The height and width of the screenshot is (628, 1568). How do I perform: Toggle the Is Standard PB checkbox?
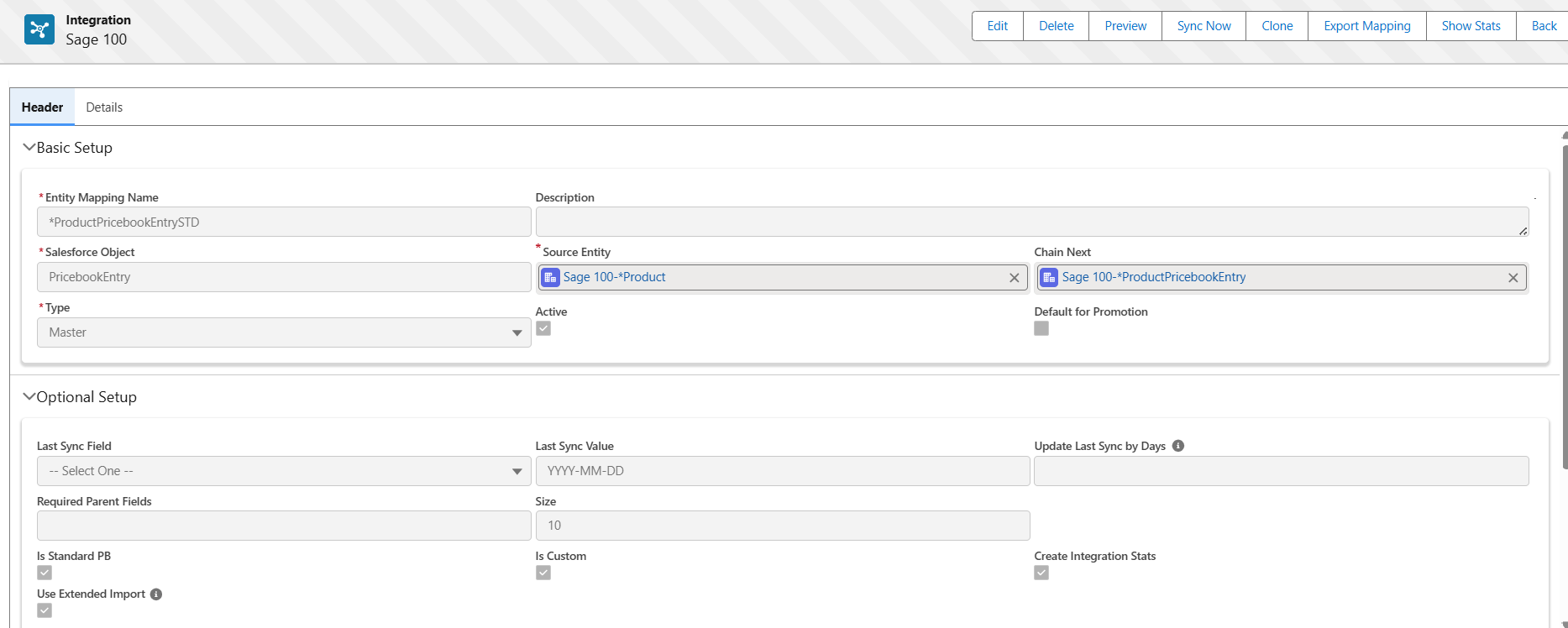(45, 573)
